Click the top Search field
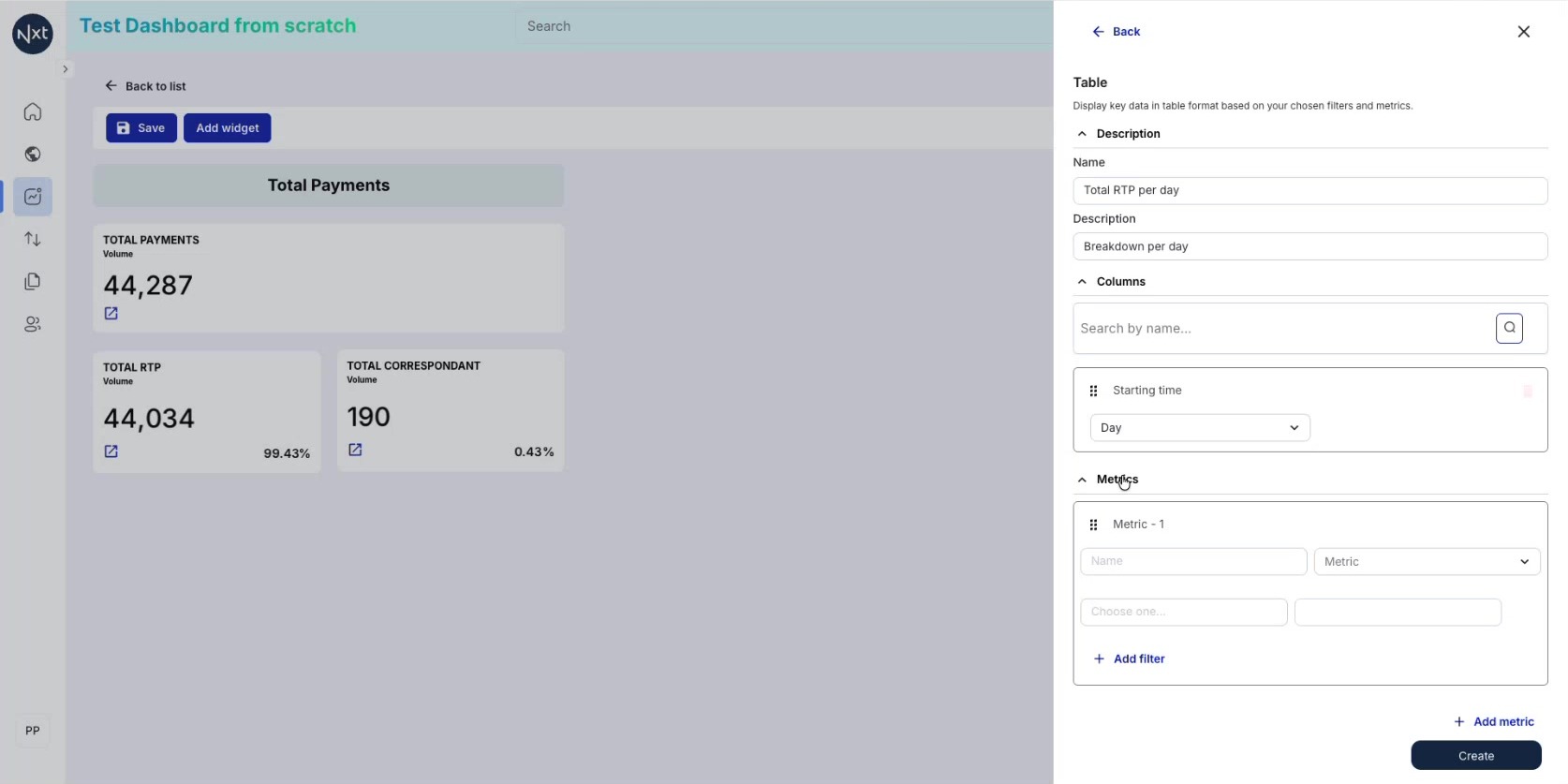 (x=783, y=26)
